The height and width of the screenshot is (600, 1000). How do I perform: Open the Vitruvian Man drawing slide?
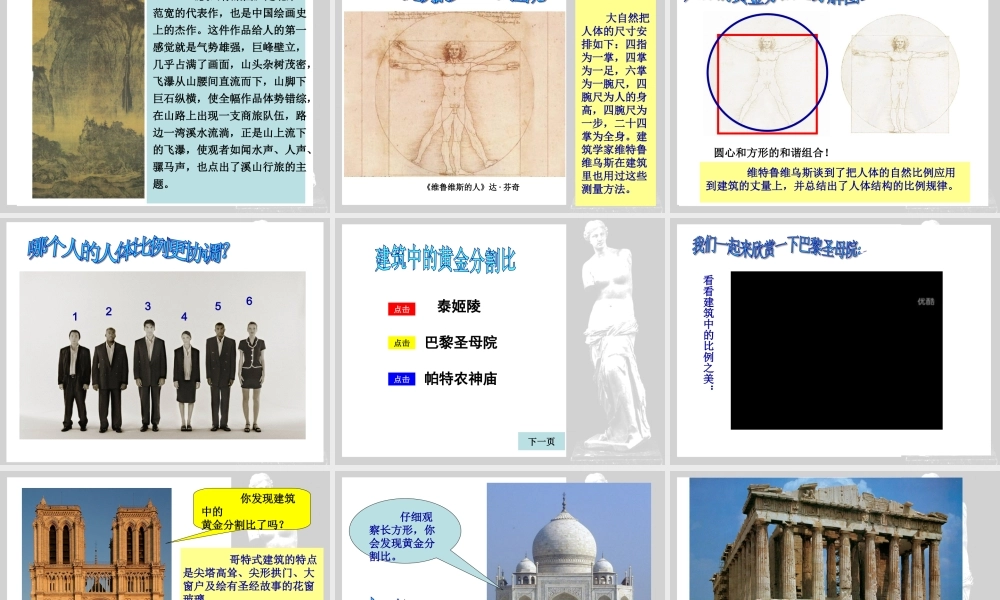coord(454,94)
